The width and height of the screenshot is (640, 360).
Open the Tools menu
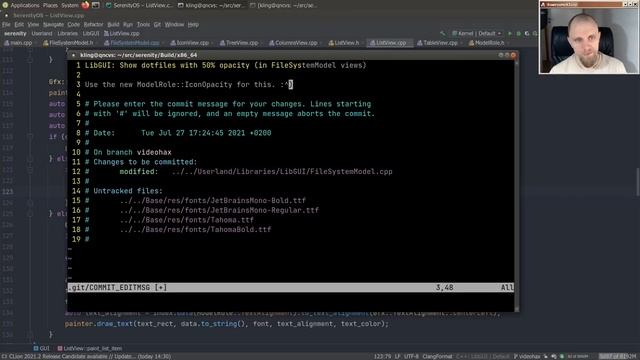point(143,24)
